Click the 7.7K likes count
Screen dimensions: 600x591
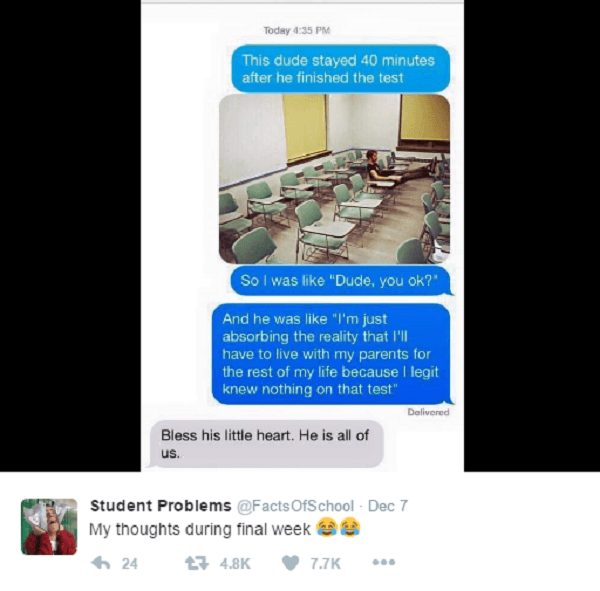tap(325, 563)
